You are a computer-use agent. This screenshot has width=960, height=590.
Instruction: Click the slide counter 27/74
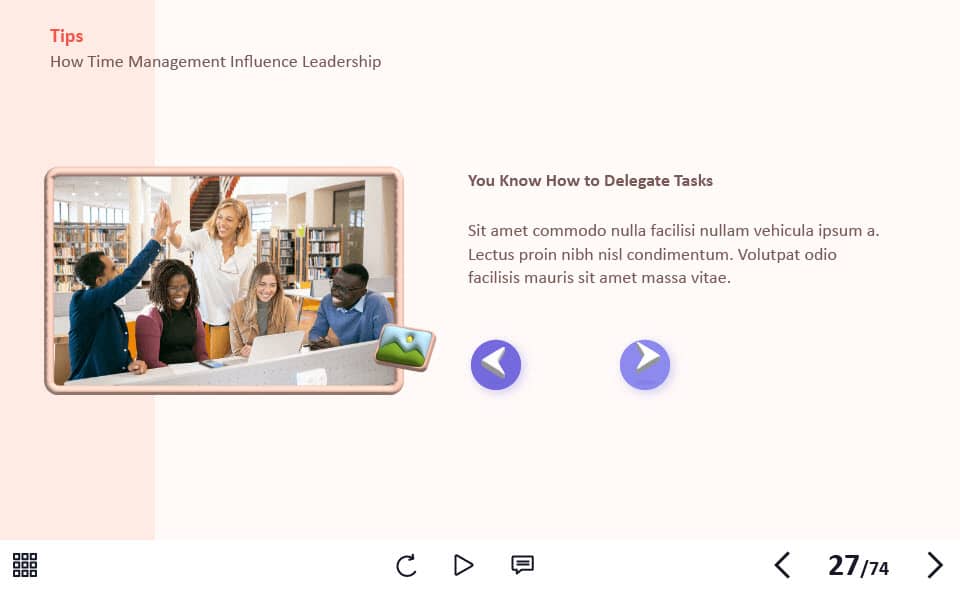coord(858,566)
